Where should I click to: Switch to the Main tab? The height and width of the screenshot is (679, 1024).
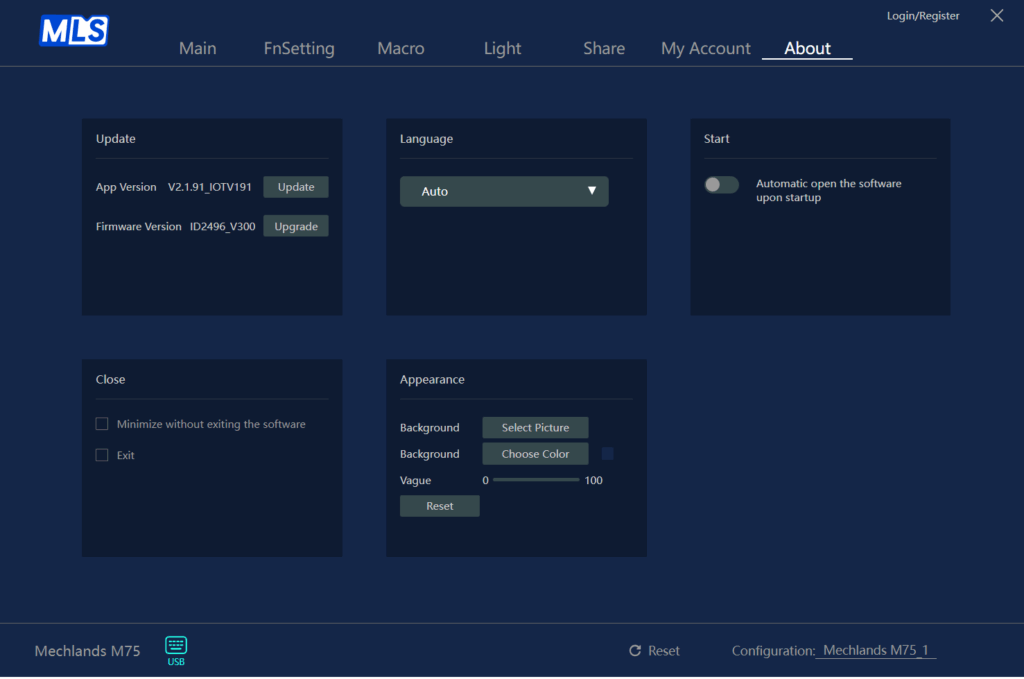(197, 48)
